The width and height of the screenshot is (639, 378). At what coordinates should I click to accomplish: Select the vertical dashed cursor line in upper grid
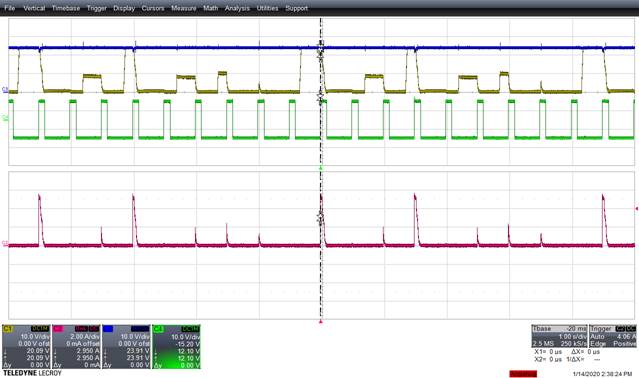(321, 92)
